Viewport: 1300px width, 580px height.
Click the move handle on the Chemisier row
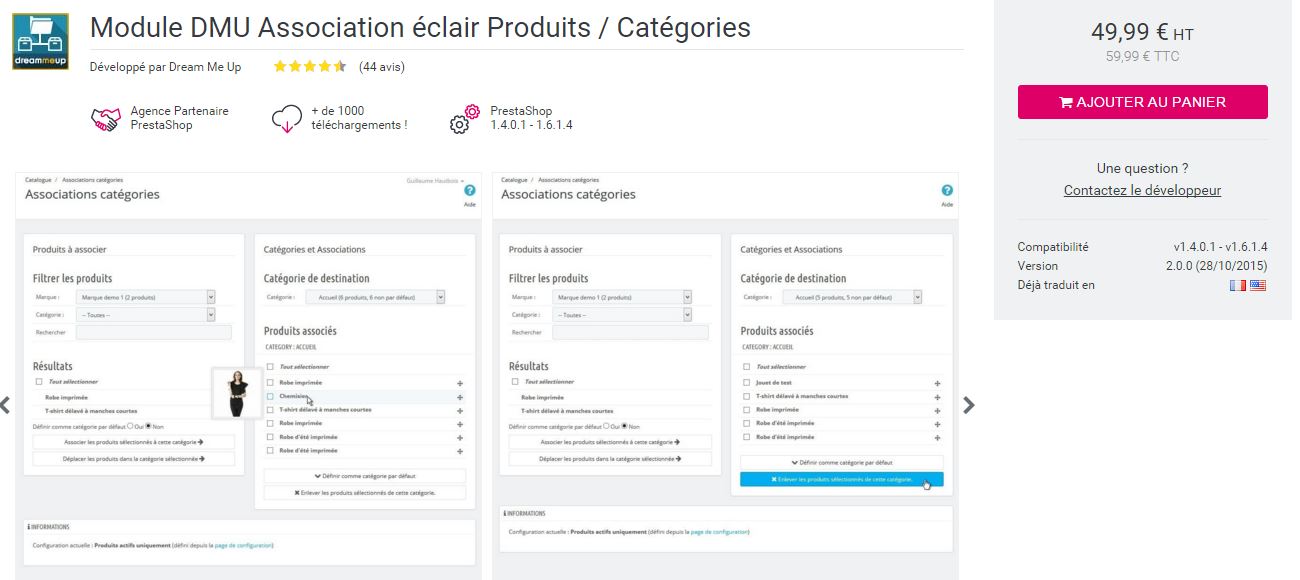[460, 397]
